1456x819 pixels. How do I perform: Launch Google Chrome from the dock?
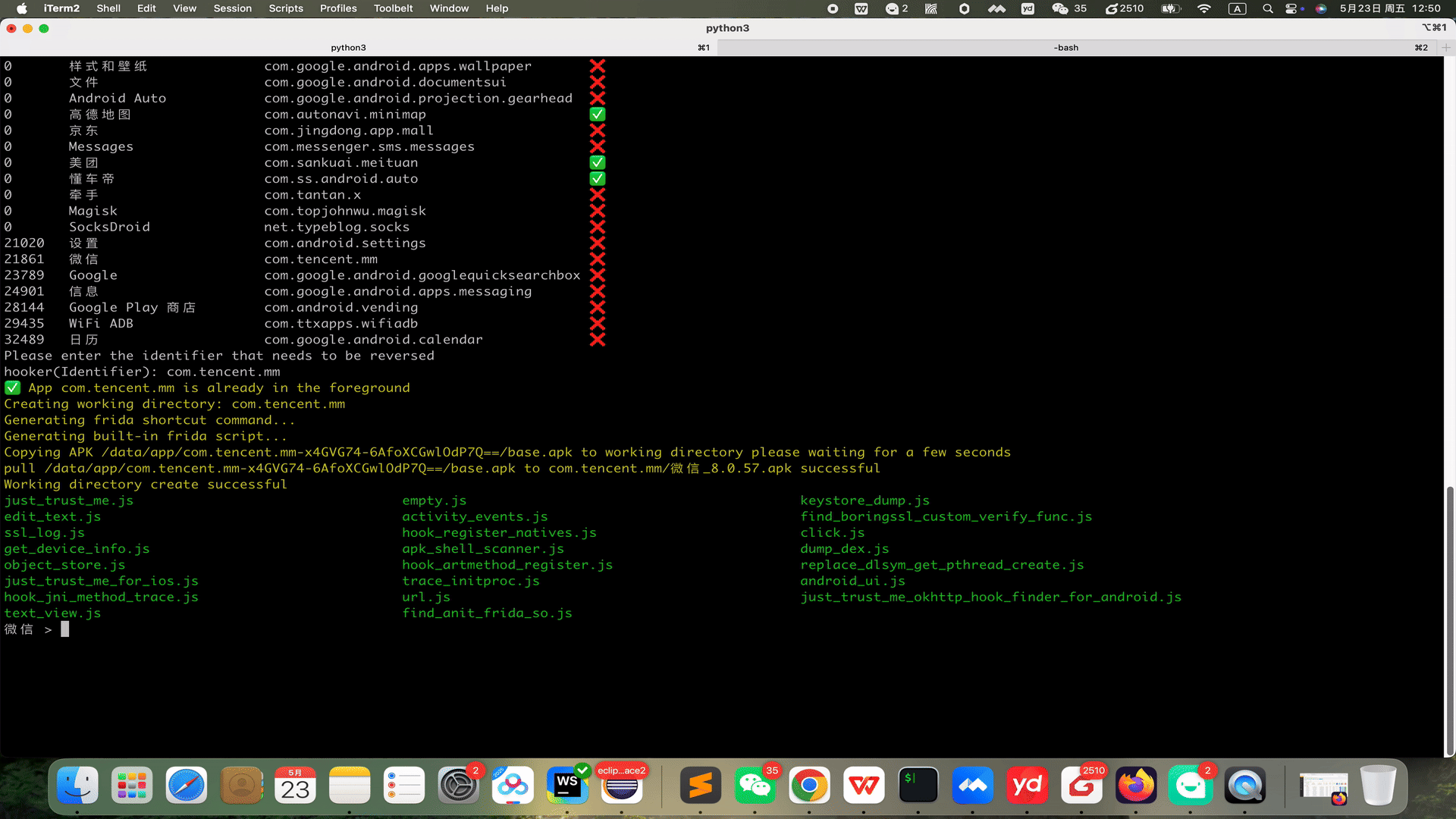(809, 786)
